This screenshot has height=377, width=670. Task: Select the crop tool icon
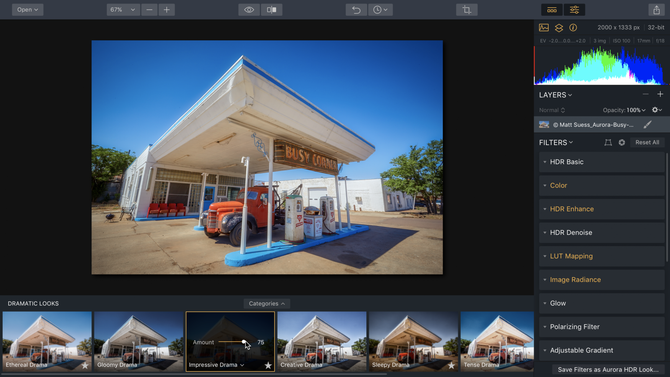(x=467, y=10)
